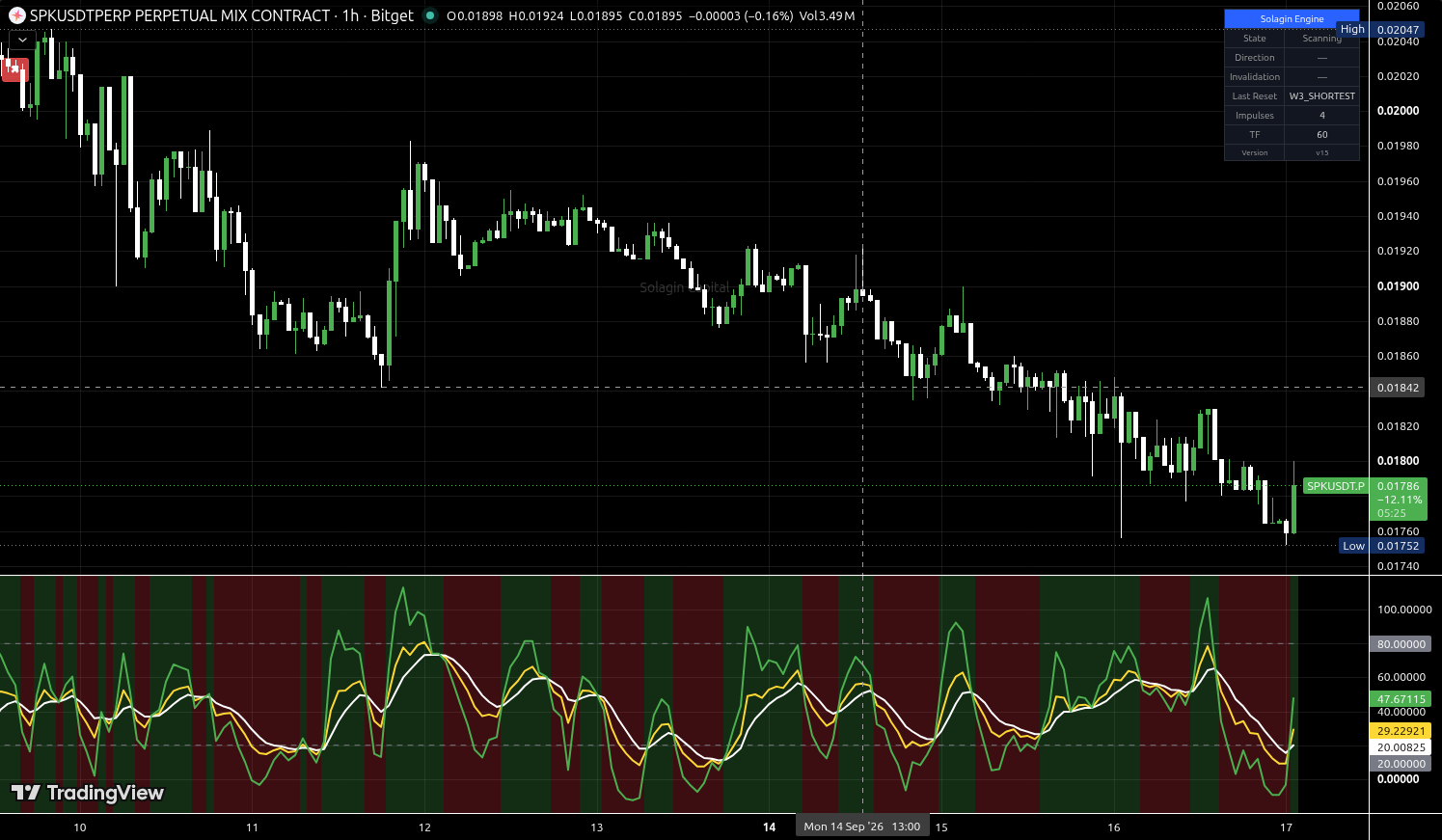Click the dash value in the Invalidation row
The height and width of the screenshot is (840, 1442).
coord(1321,77)
